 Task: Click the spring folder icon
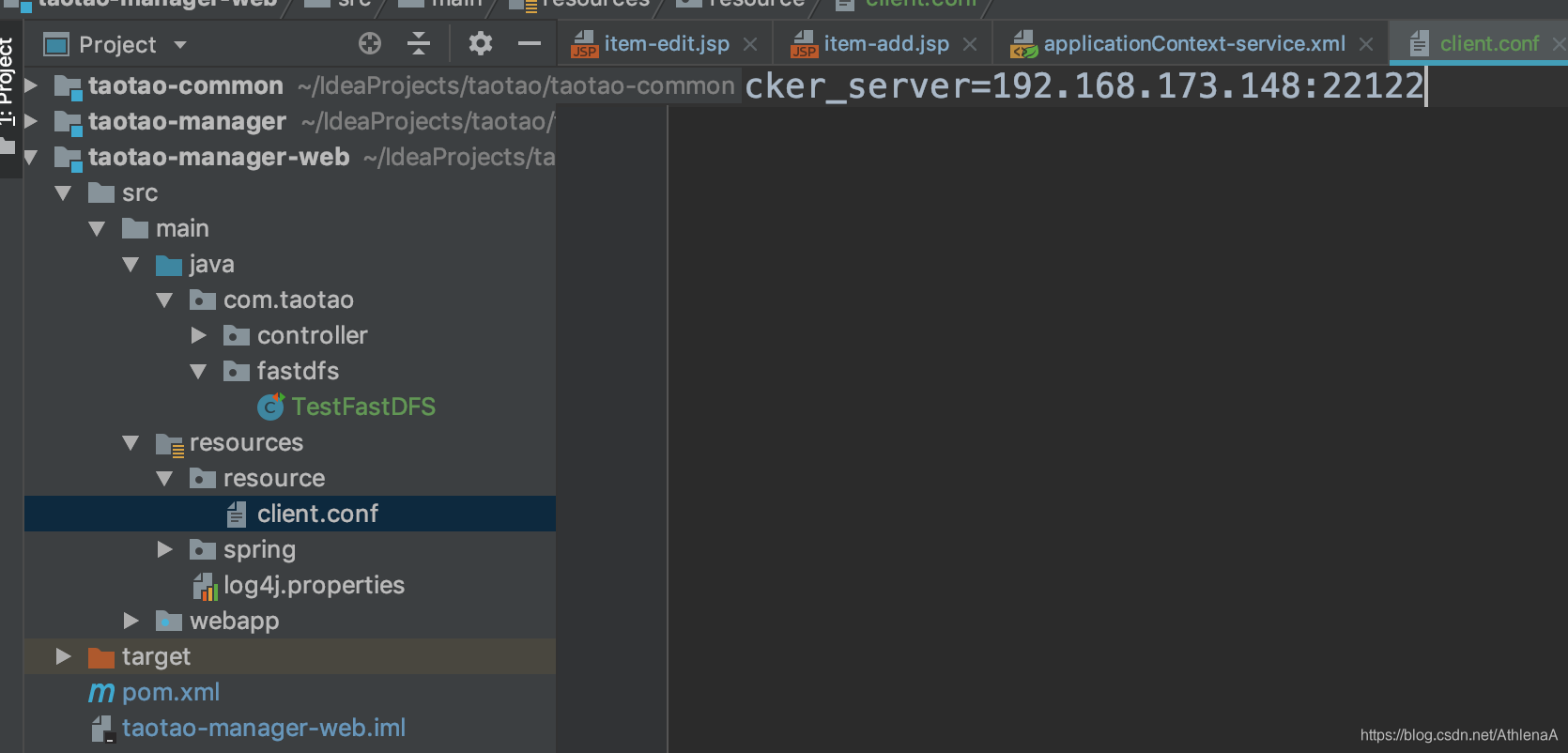point(203,550)
